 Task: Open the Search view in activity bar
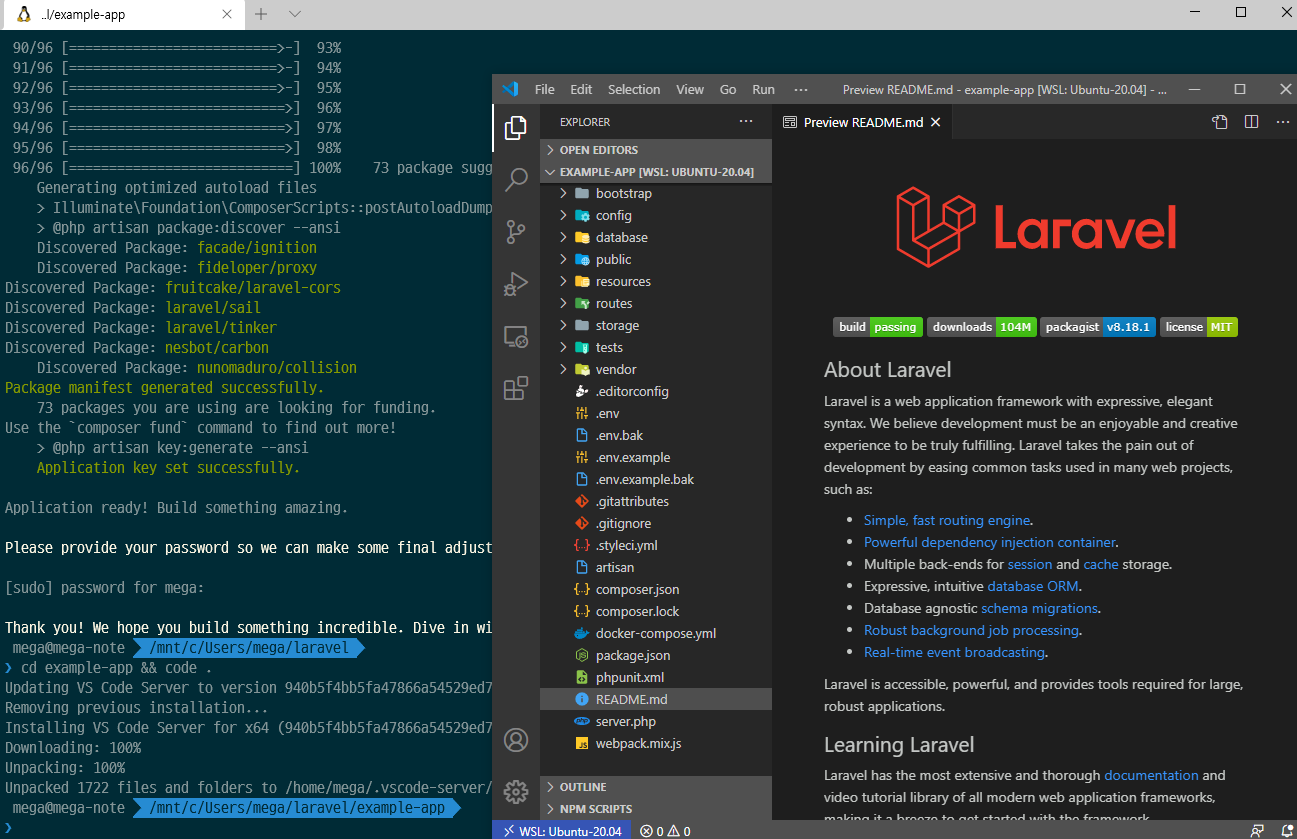point(516,180)
